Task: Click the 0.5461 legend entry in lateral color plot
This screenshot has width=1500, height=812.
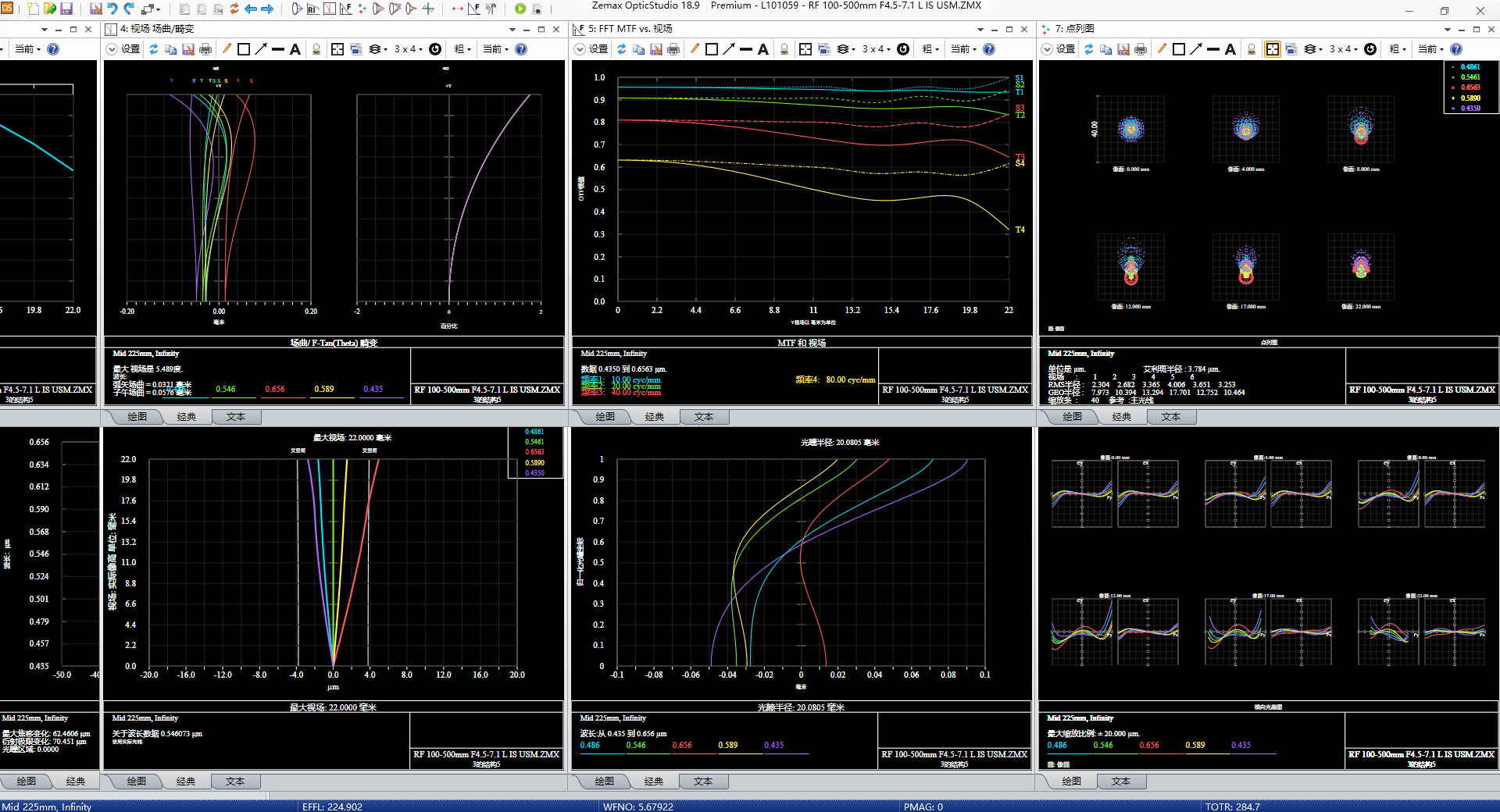Action: click(534, 442)
